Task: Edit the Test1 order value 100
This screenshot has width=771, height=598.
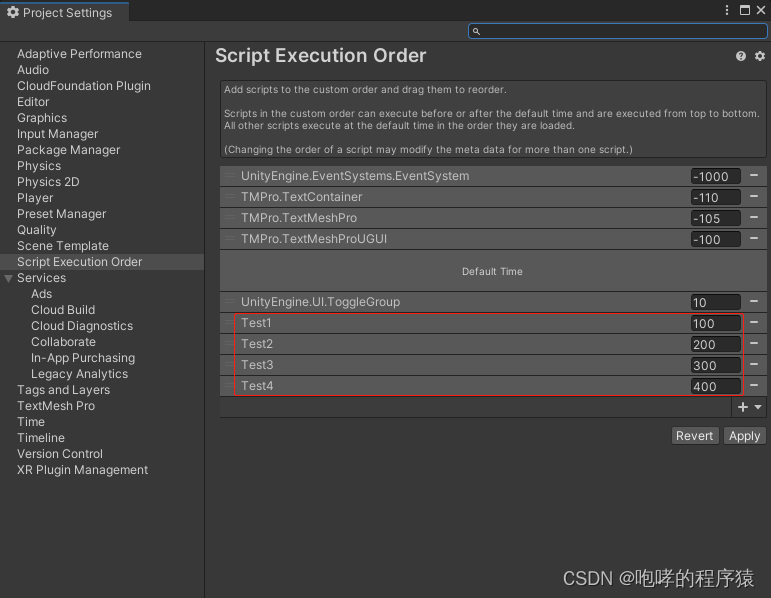Action: [715, 324]
